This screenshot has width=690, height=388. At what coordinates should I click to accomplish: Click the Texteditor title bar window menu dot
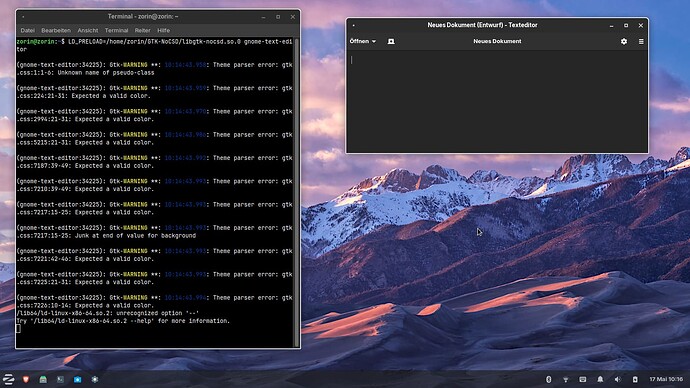[x=353, y=26]
